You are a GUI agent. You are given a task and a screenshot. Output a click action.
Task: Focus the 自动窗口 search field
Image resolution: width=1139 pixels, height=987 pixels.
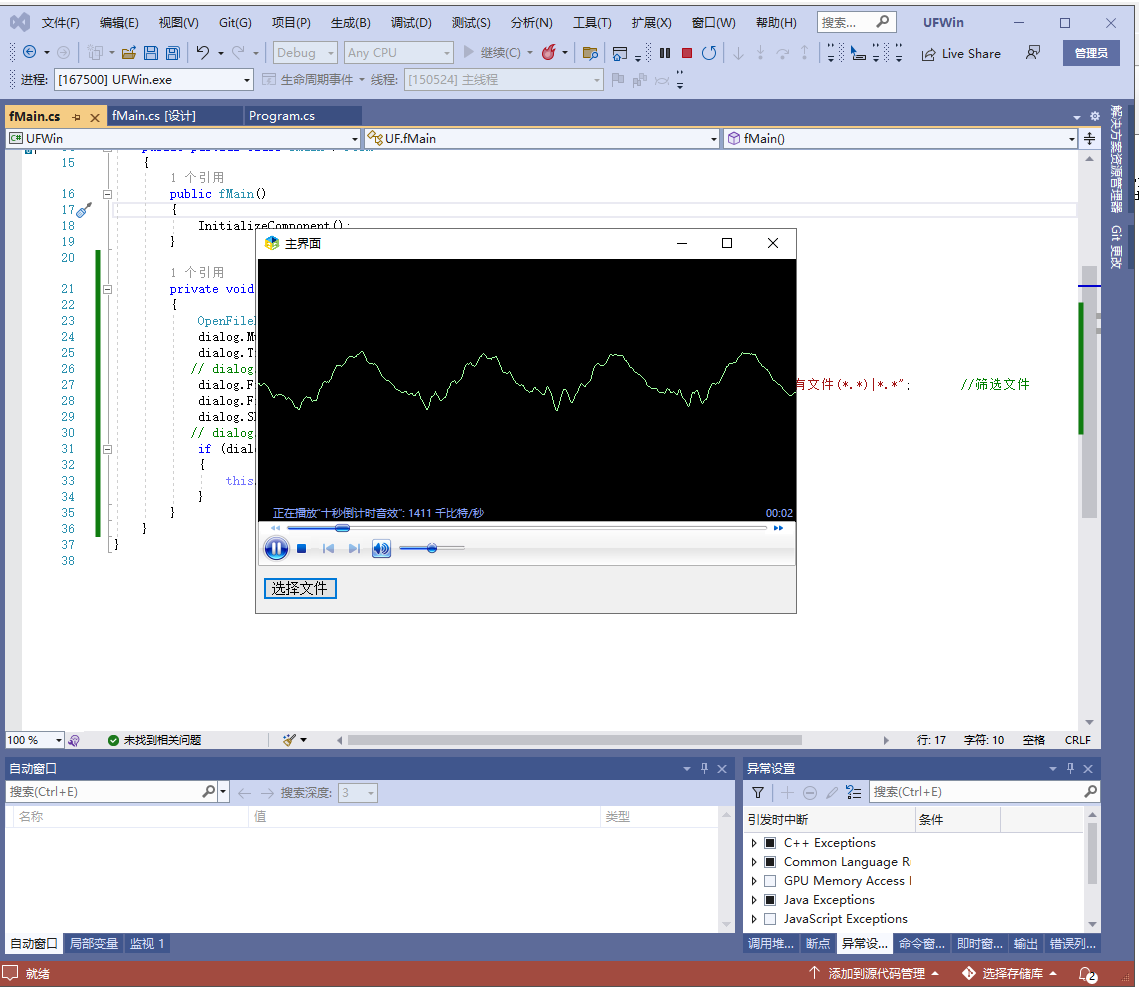[105, 792]
